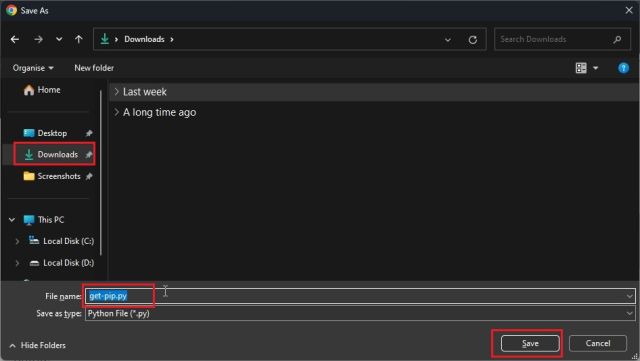This screenshot has width=640, height=361.
Task: Go up one folder level
Action: click(79, 39)
